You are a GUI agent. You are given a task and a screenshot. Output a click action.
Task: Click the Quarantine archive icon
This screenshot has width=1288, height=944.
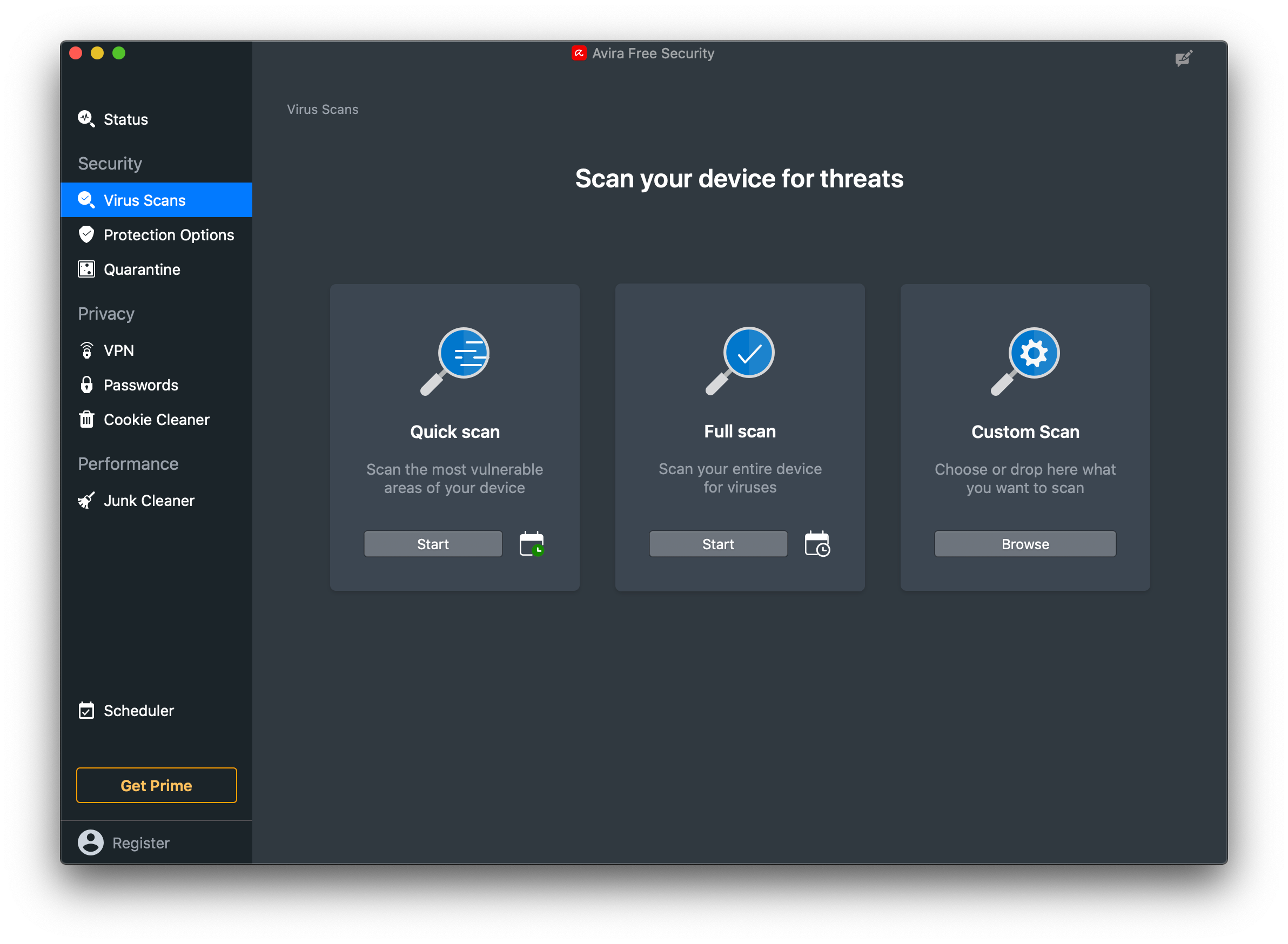[88, 269]
